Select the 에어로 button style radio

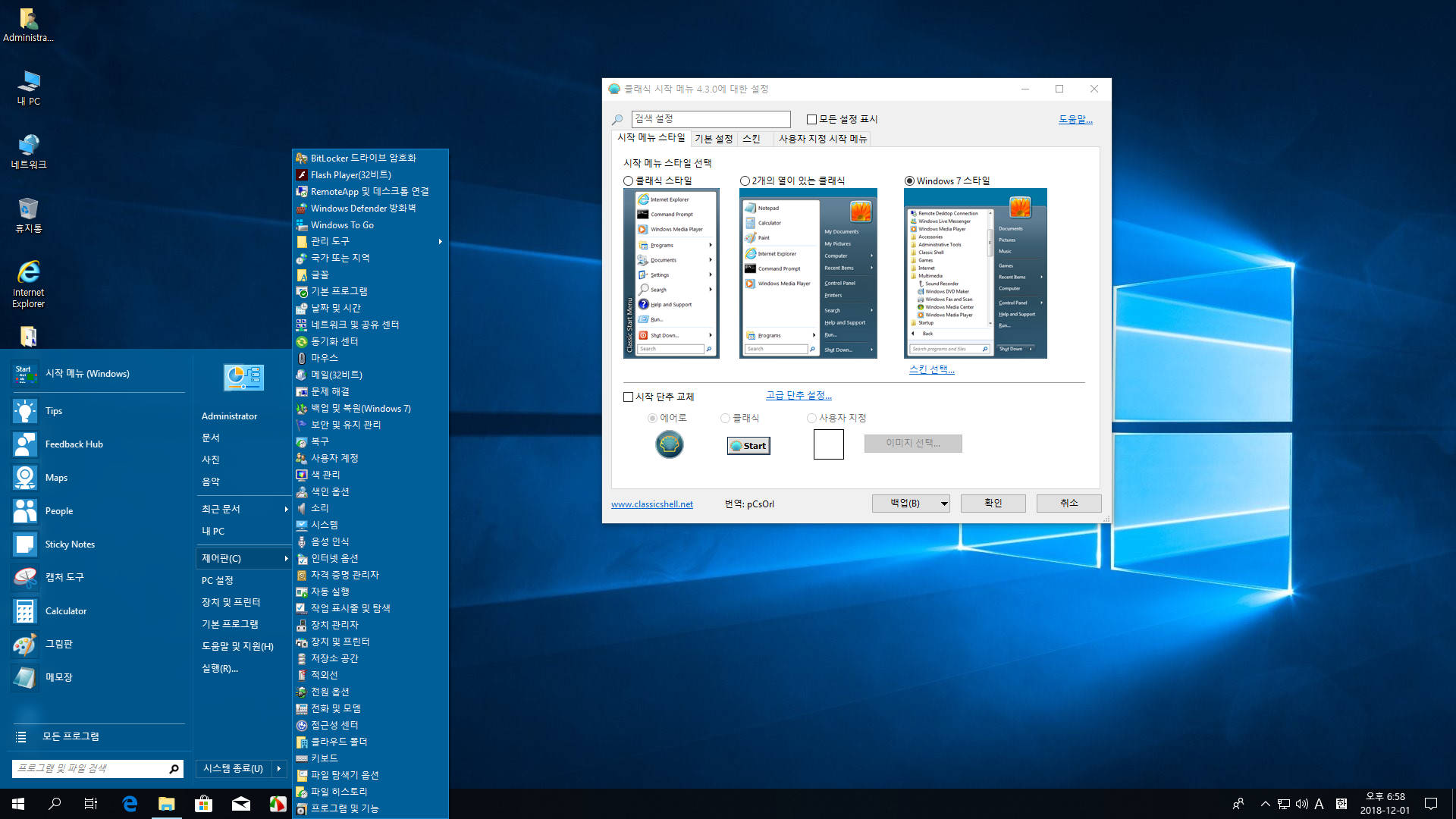coord(652,419)
